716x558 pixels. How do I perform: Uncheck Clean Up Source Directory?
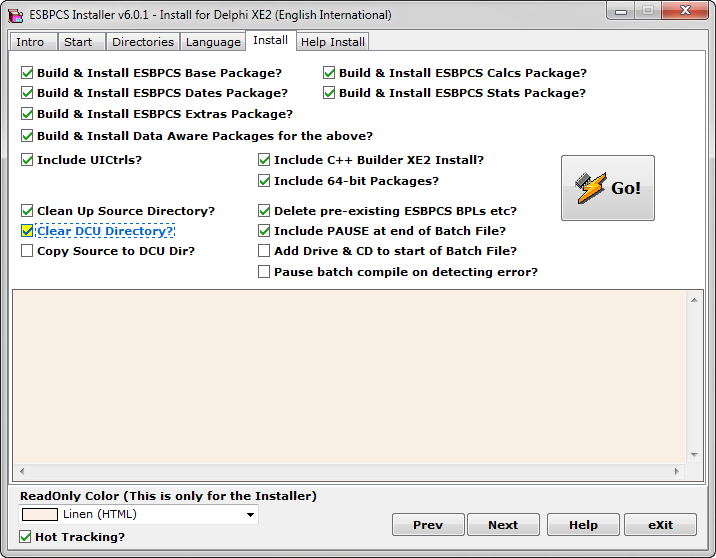[27, 211]
